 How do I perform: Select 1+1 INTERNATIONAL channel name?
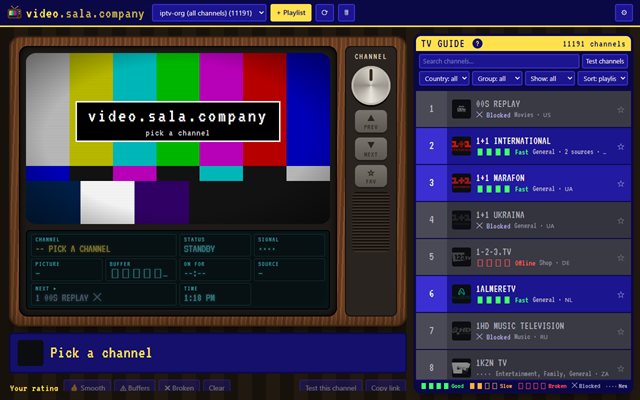(513, 141)
